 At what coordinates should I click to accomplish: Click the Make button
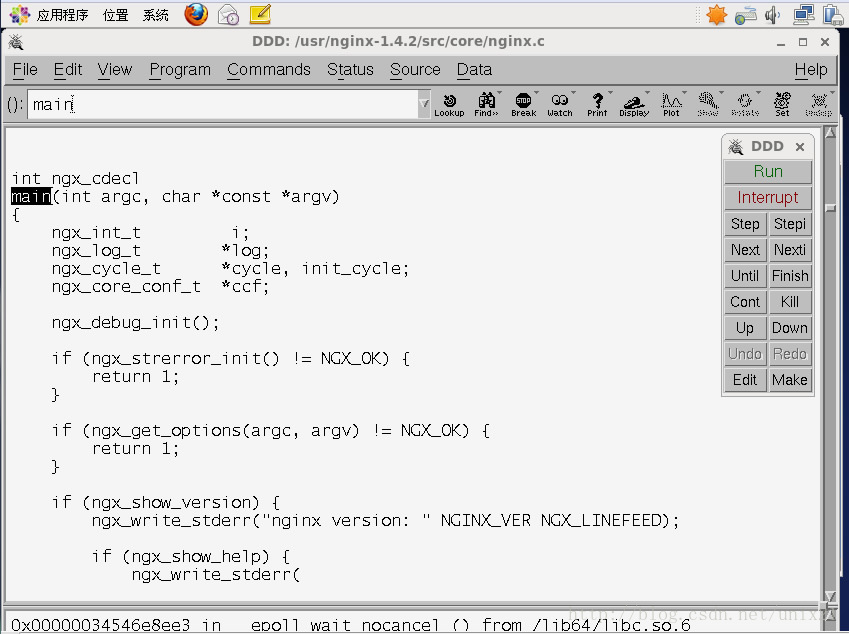coord(790,380)
